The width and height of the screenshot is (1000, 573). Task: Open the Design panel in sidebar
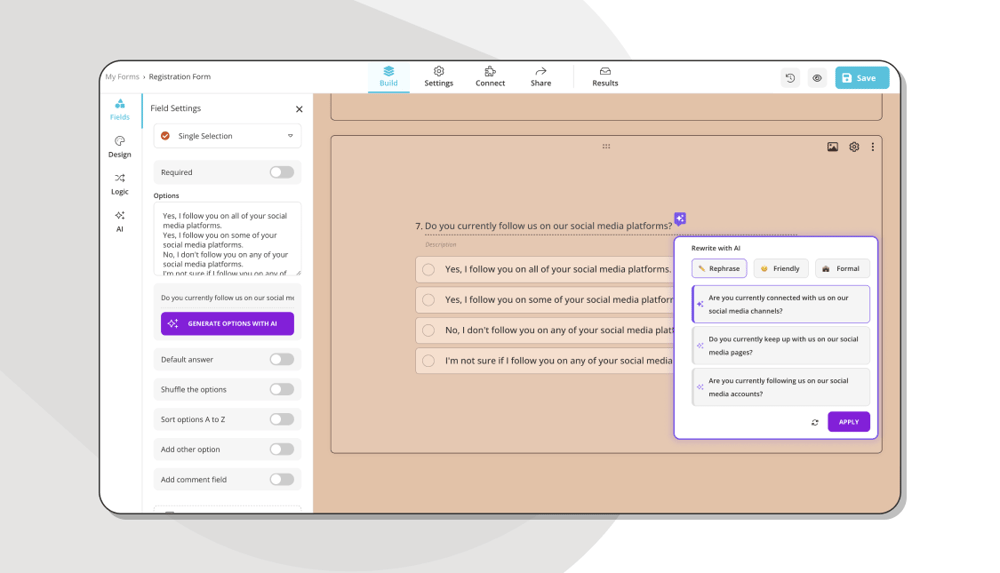click(120, 146)
